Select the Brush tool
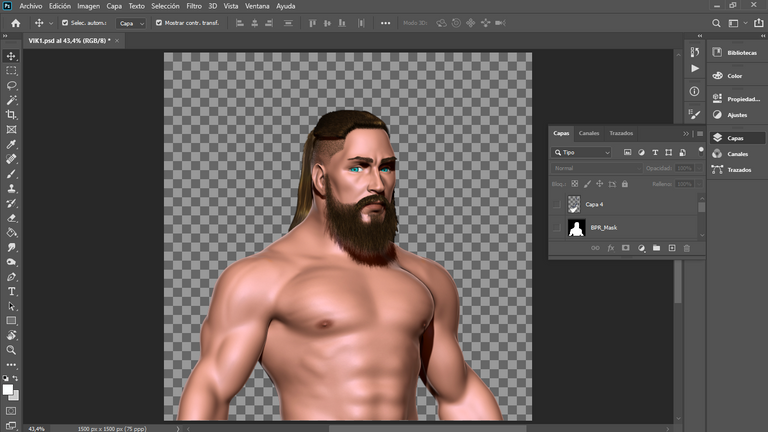Screen dimensions: 768x432 point(11,174)
